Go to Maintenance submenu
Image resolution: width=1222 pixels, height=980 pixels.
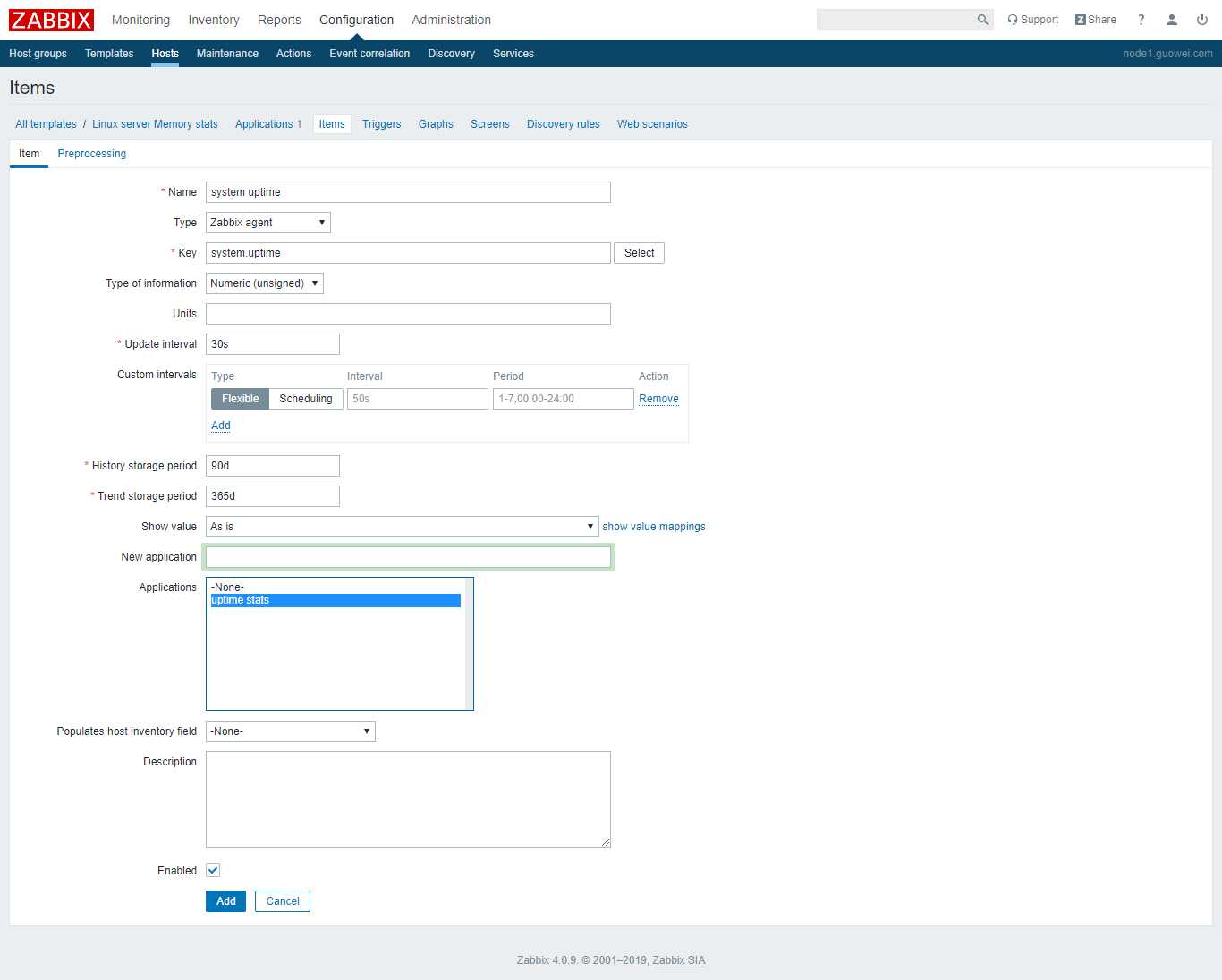pyautogui.click(x=227, y=54)
